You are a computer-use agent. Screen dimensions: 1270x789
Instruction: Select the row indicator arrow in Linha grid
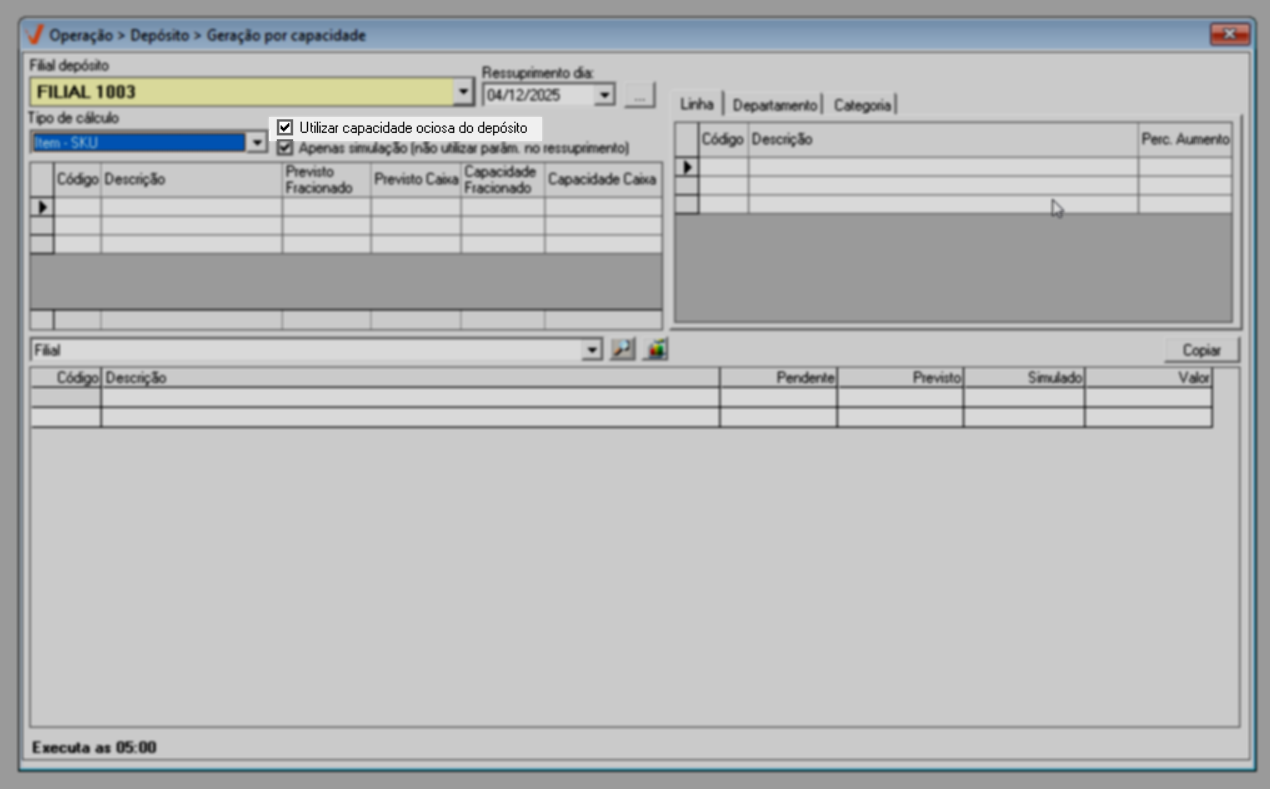tap(686, 167)
